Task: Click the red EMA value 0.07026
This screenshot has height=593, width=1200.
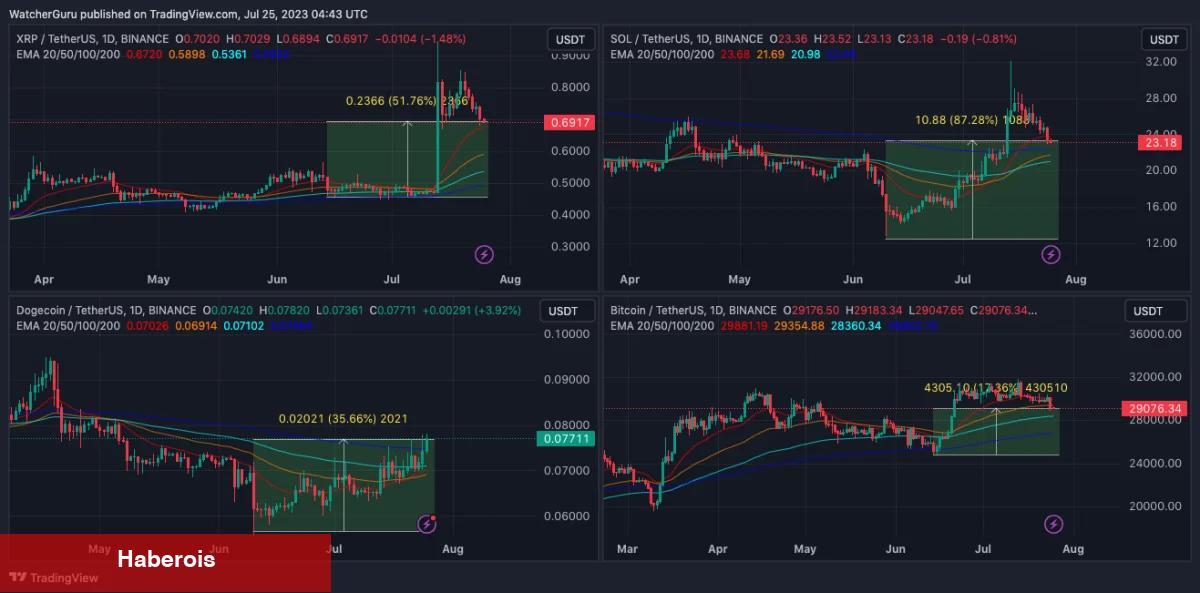Action: pyautogui.click(x=146, y=325)
